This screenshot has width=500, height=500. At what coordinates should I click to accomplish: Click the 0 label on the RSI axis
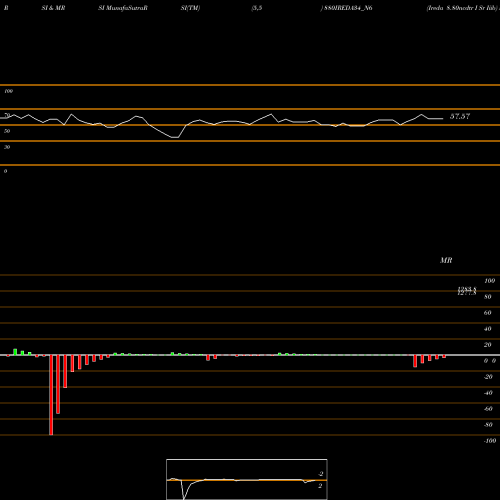(5, 171)
